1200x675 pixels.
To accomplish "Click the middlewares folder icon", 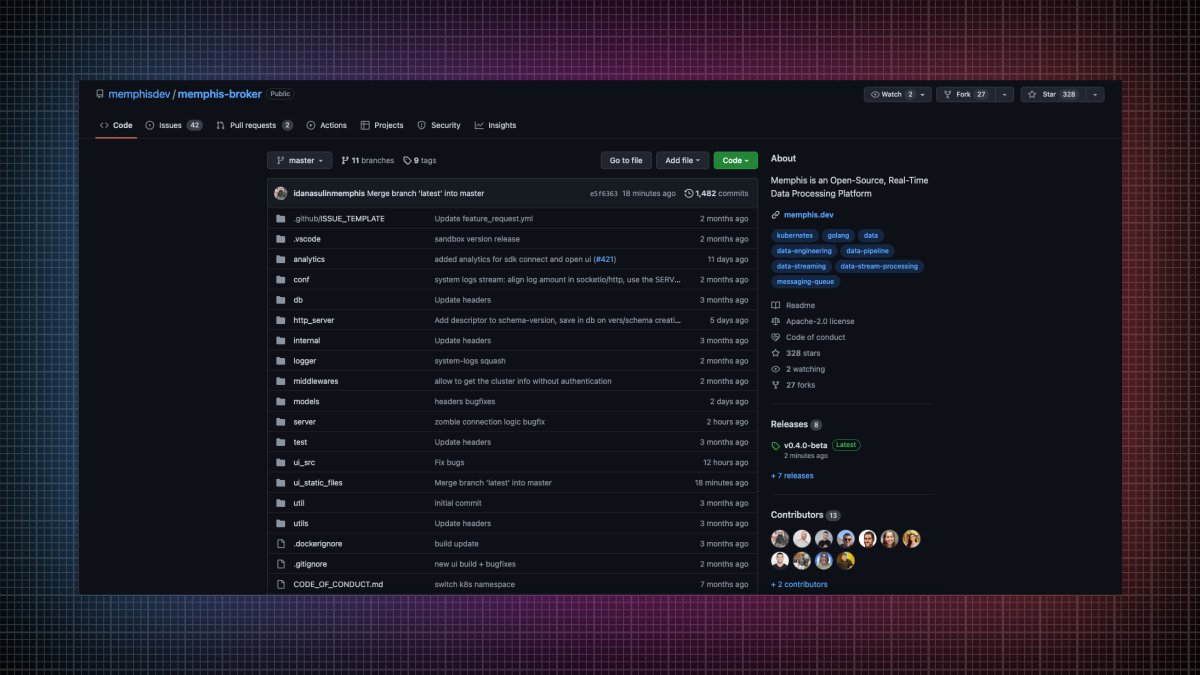I will pyautogui.click(x=281, y=381).
